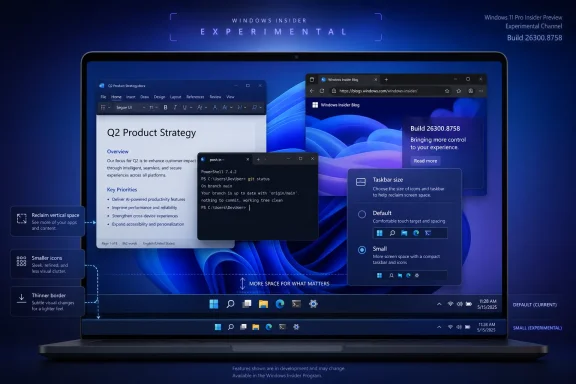Go back in the Edge browser
This screenshot has width=576, height=384.
point(312,91)
